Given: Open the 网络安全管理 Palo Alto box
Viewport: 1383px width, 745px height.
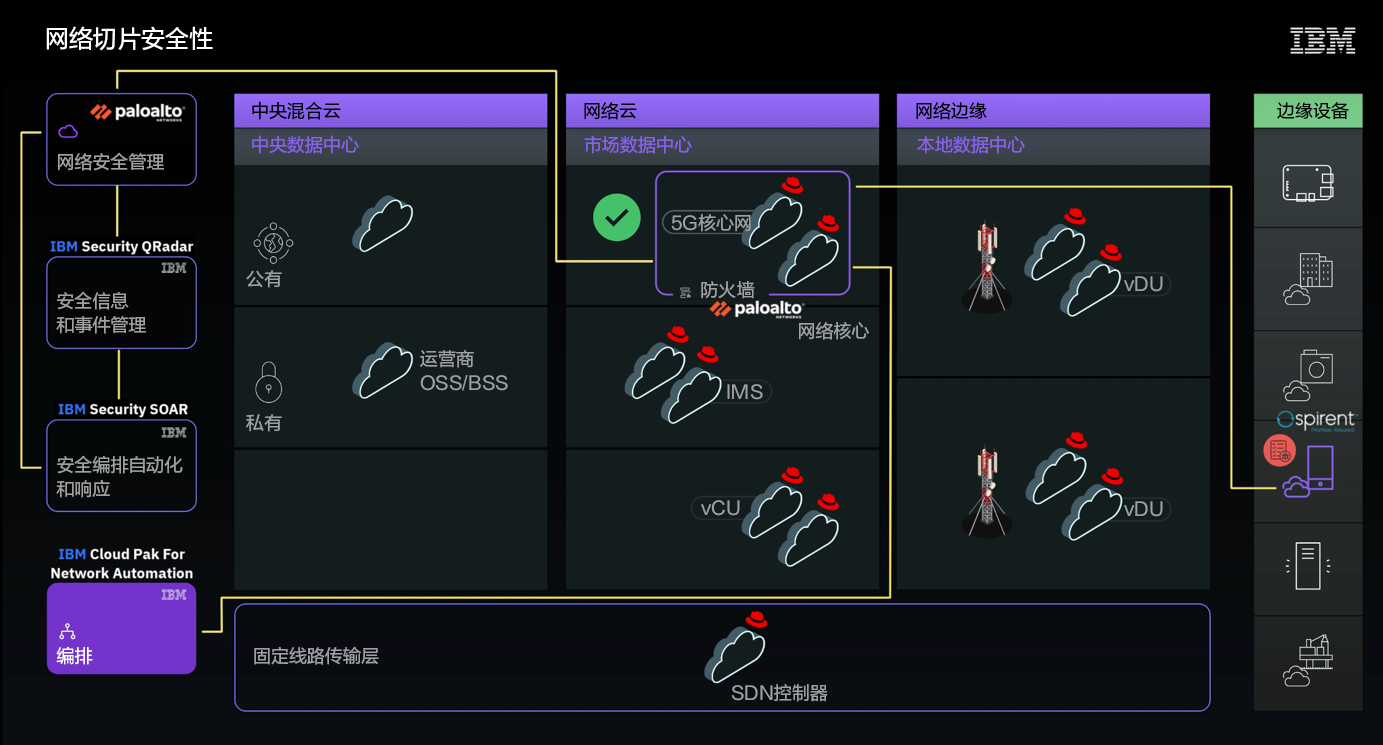Looking at the screenshot, I should click(122, 139).
